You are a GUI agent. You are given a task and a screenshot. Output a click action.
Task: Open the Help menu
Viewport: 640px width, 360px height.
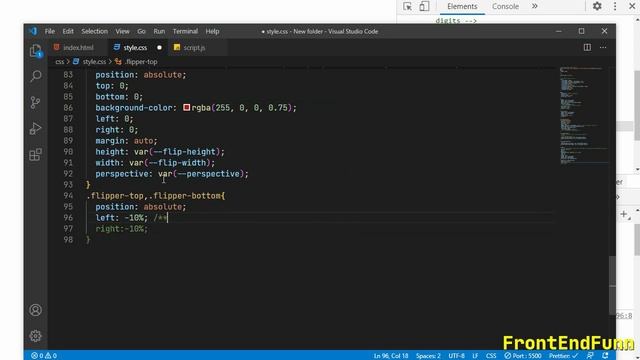pos(212,31)
